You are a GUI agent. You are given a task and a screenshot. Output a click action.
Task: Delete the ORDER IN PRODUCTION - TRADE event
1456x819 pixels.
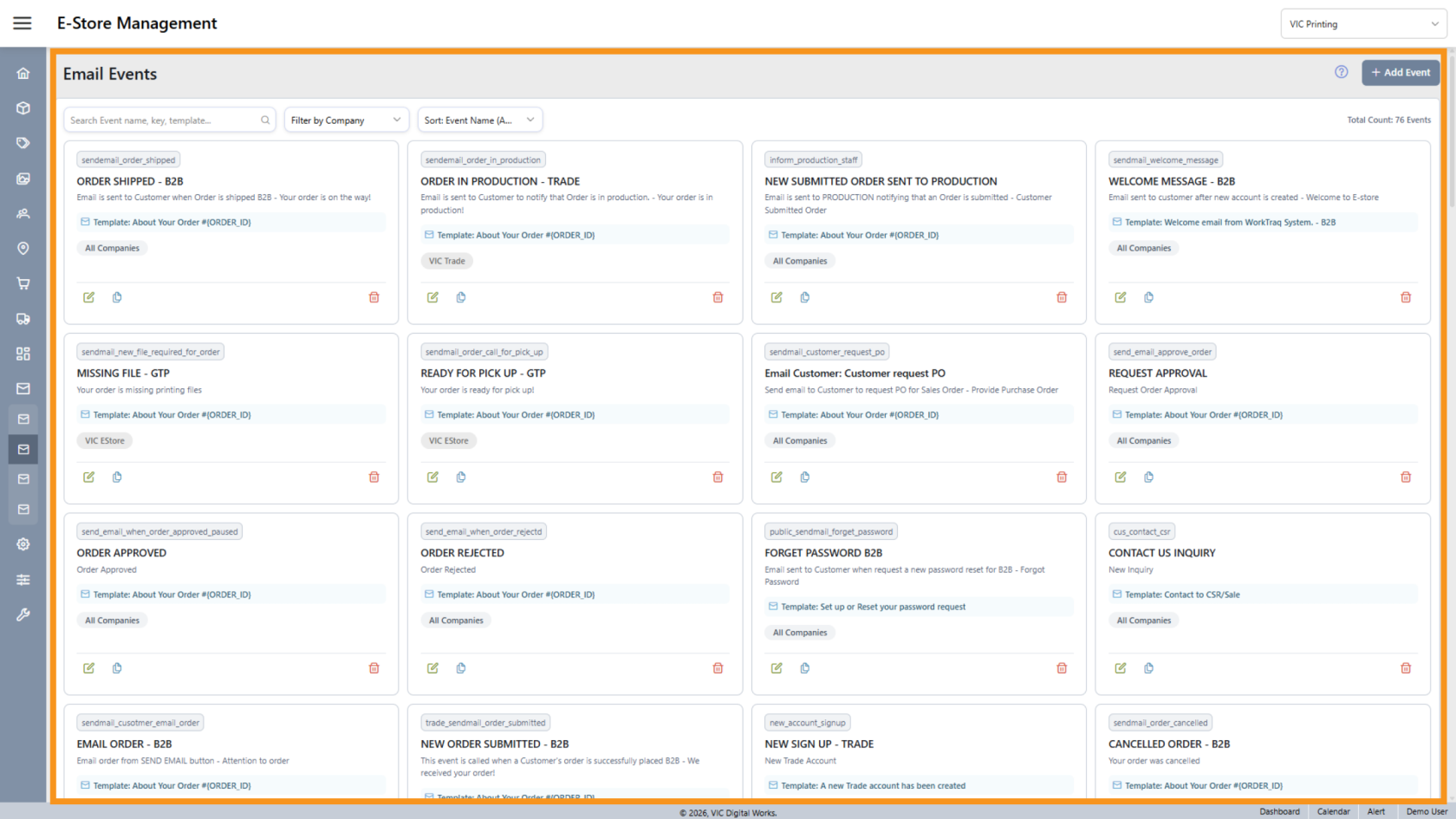tap(718, 297)
